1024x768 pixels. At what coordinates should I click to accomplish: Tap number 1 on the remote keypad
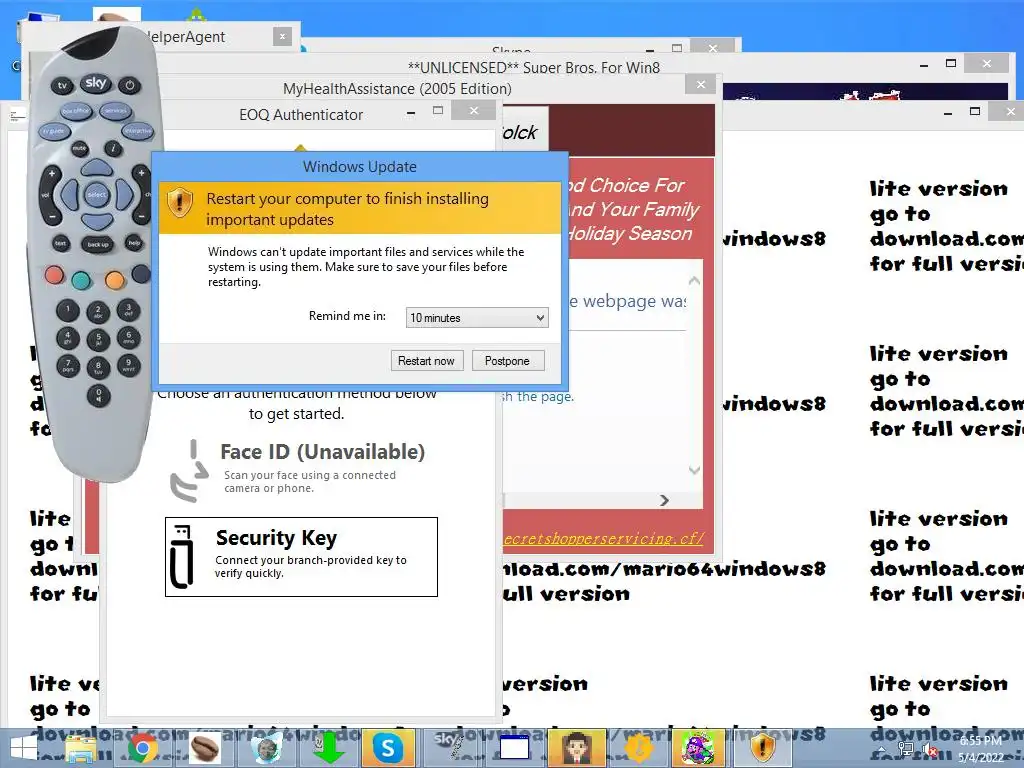coord(68,310)
